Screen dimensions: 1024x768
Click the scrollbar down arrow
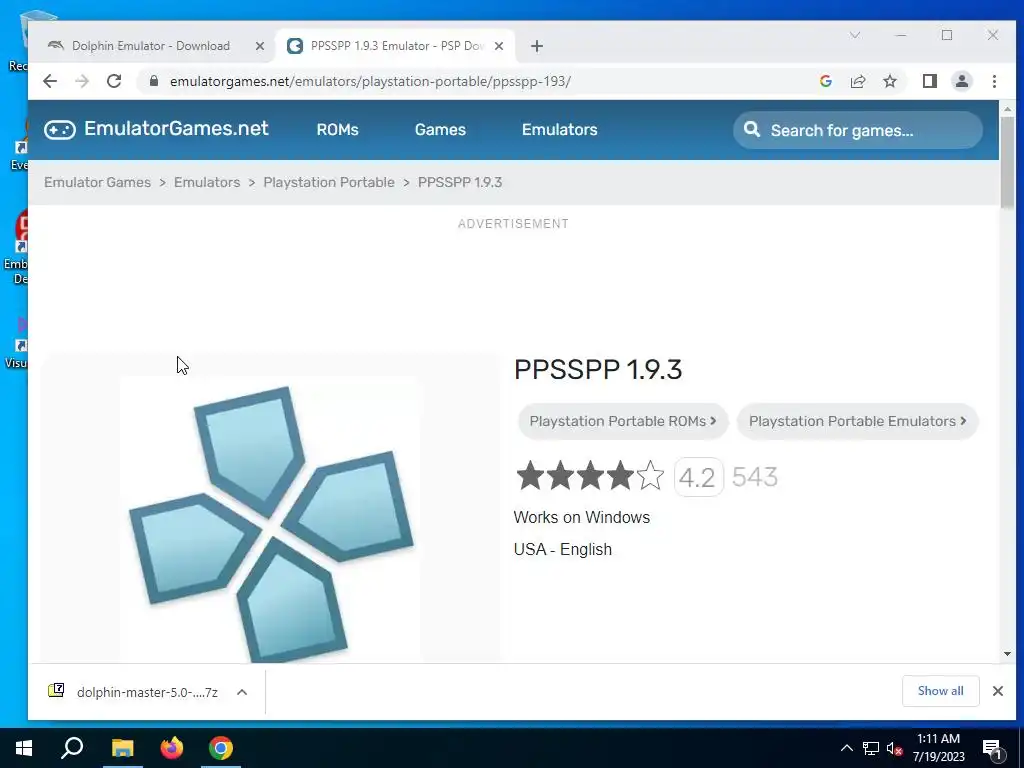coord(1008,654)
